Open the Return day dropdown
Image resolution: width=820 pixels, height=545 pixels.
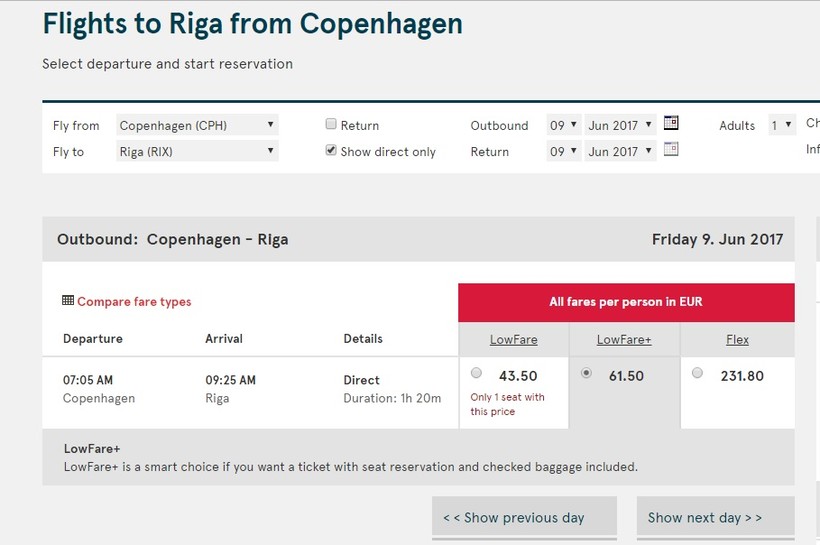[563, 151]
